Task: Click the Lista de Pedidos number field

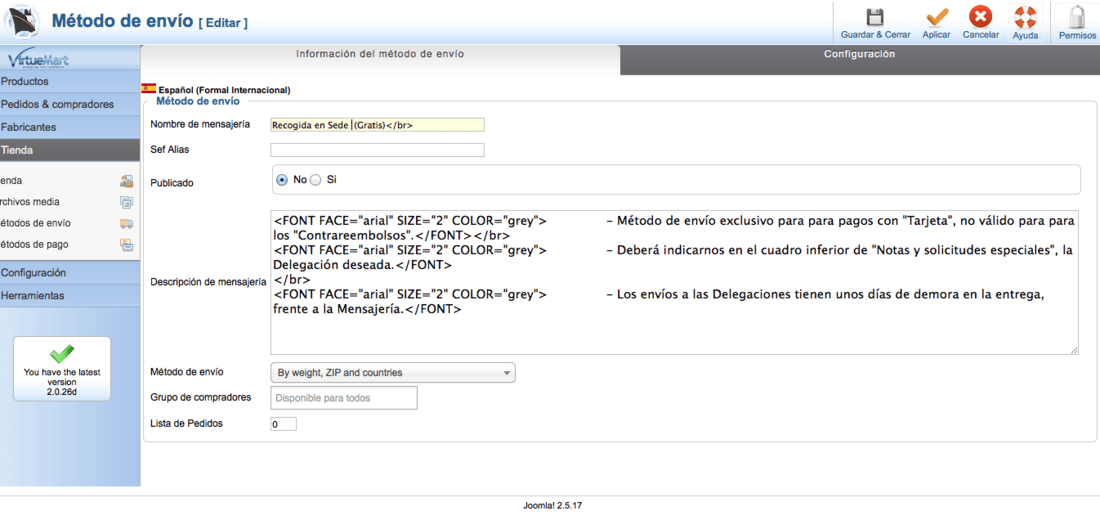Action: click(x=283, y=425)
